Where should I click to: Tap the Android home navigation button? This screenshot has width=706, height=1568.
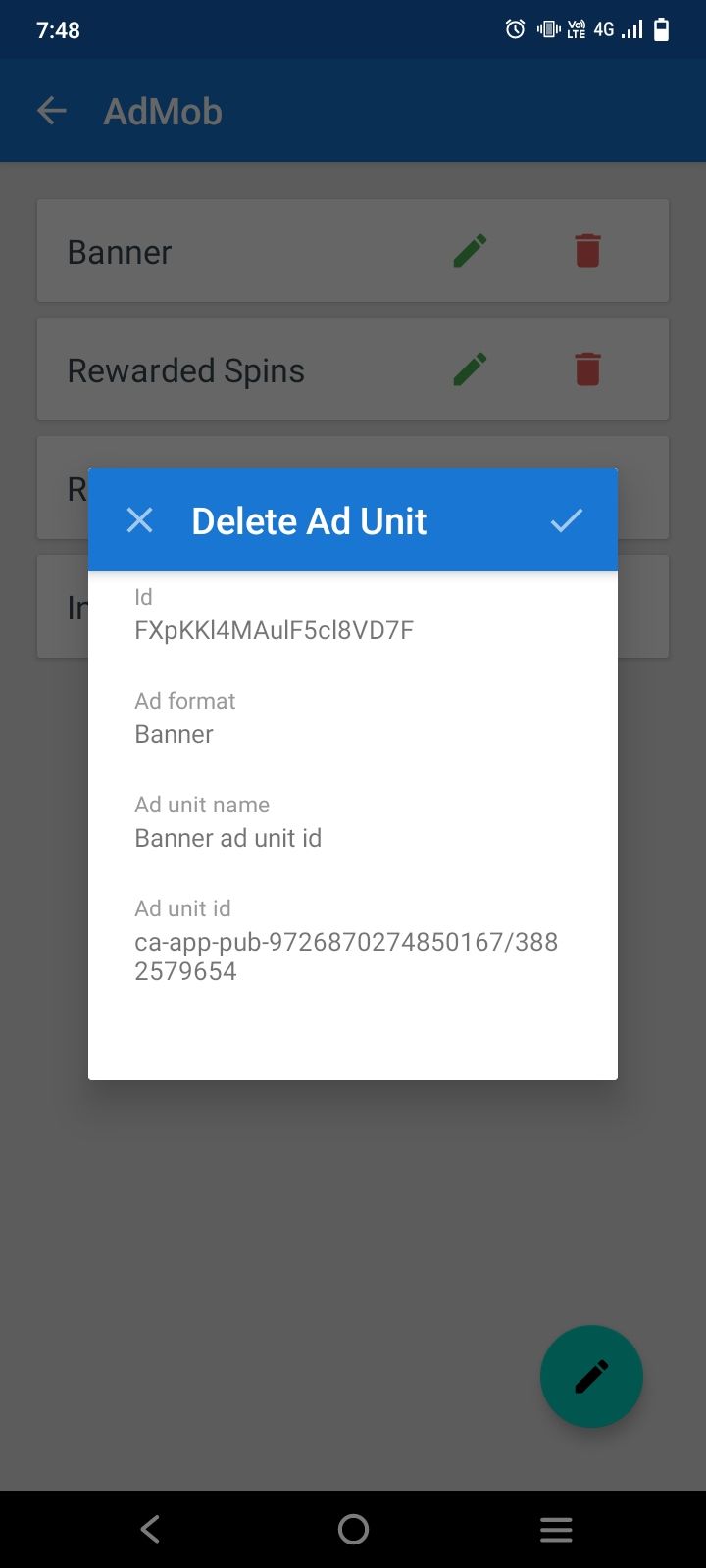pyautogui.click(x=353, y=1529)
